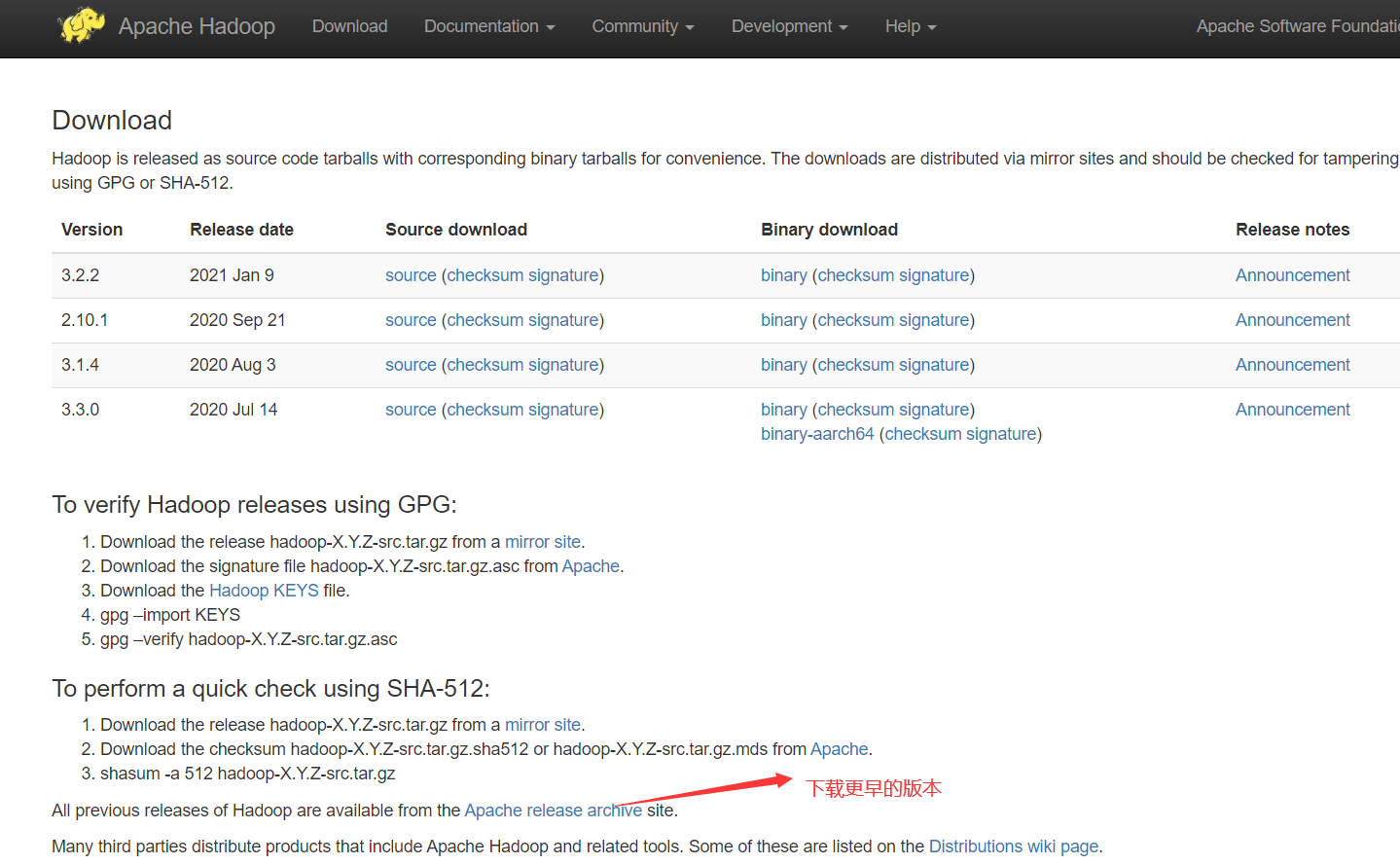Image resolution: width=1400 pixels, height=865 pixels.
Task: Open mirror site link in SHA-512 section
Action: tap(543, 725)
